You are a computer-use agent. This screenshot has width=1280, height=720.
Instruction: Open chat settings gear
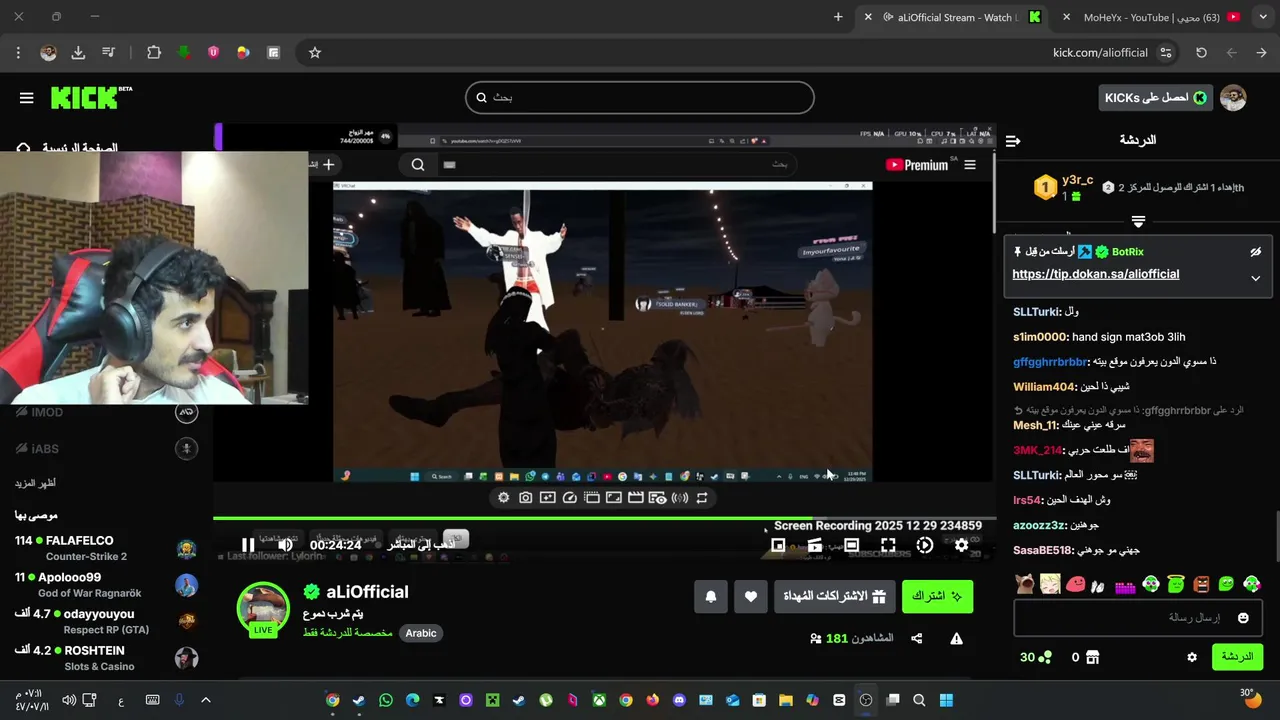tap(1191, 657)
